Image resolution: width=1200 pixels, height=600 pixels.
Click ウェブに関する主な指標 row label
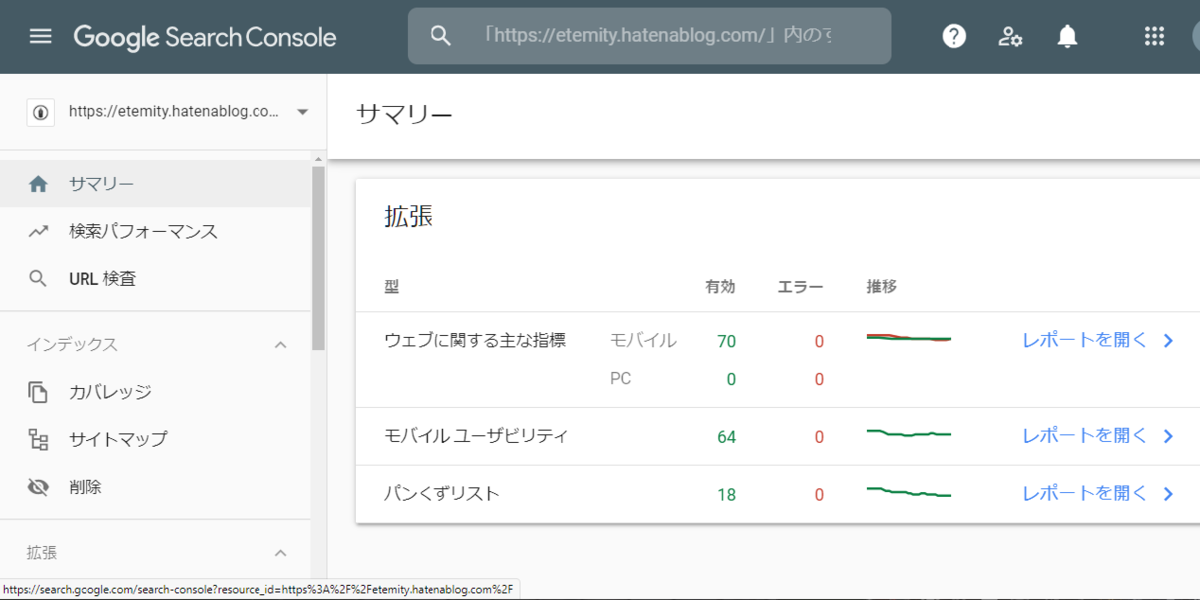(x=475, y=340)
